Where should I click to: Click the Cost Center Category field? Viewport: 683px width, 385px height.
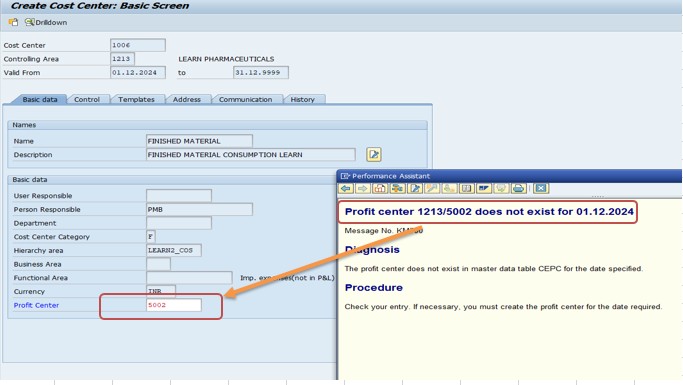click(151, 236)
